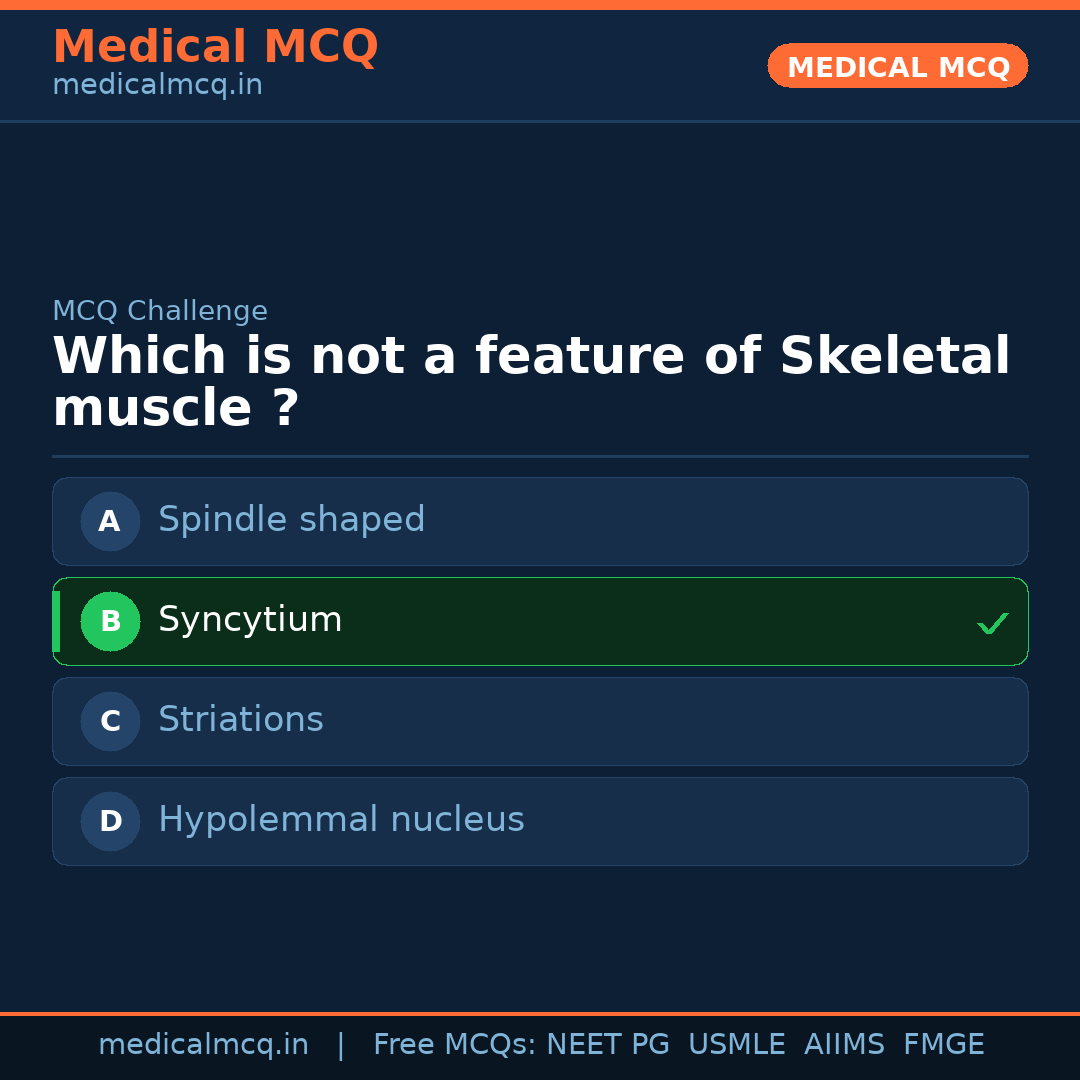Click the Skeletal muscle question heading
This screenshot has height=1080, width=1080.
[x=530, y=383]
